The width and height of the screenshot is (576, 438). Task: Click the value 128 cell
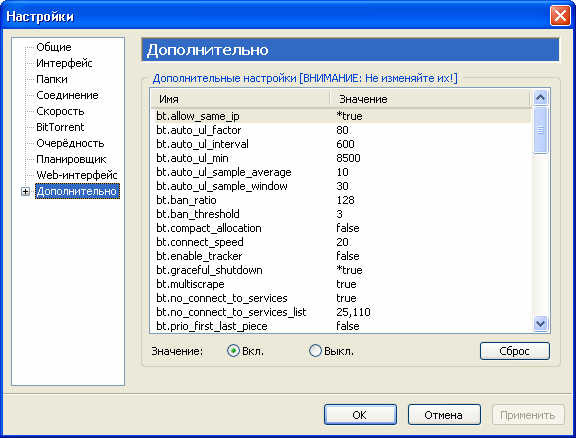tap(345, 200)
